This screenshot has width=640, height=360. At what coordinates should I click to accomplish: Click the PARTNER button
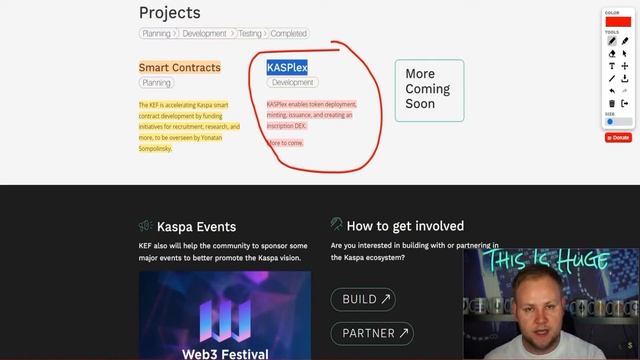[372, 333]
